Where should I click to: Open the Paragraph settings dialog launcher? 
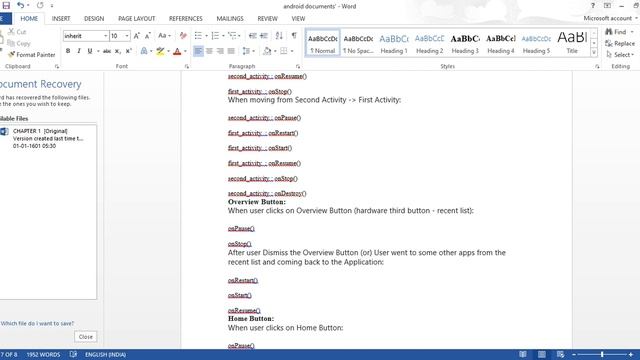[x=298, y=66]
